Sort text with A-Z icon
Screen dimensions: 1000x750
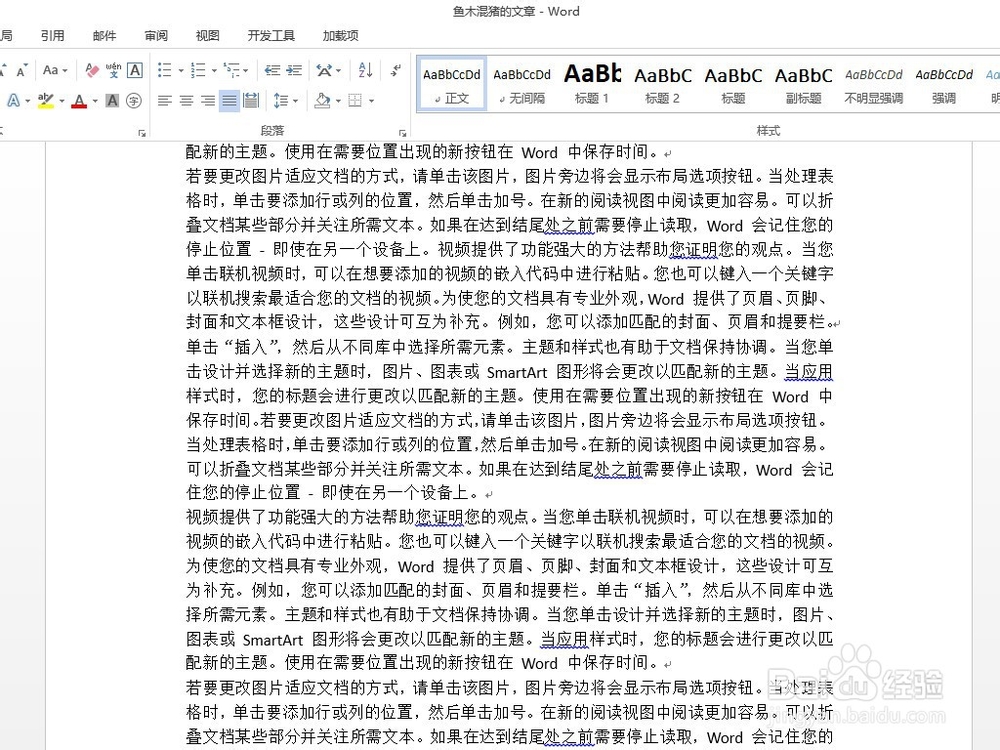[x=365, y=70]
